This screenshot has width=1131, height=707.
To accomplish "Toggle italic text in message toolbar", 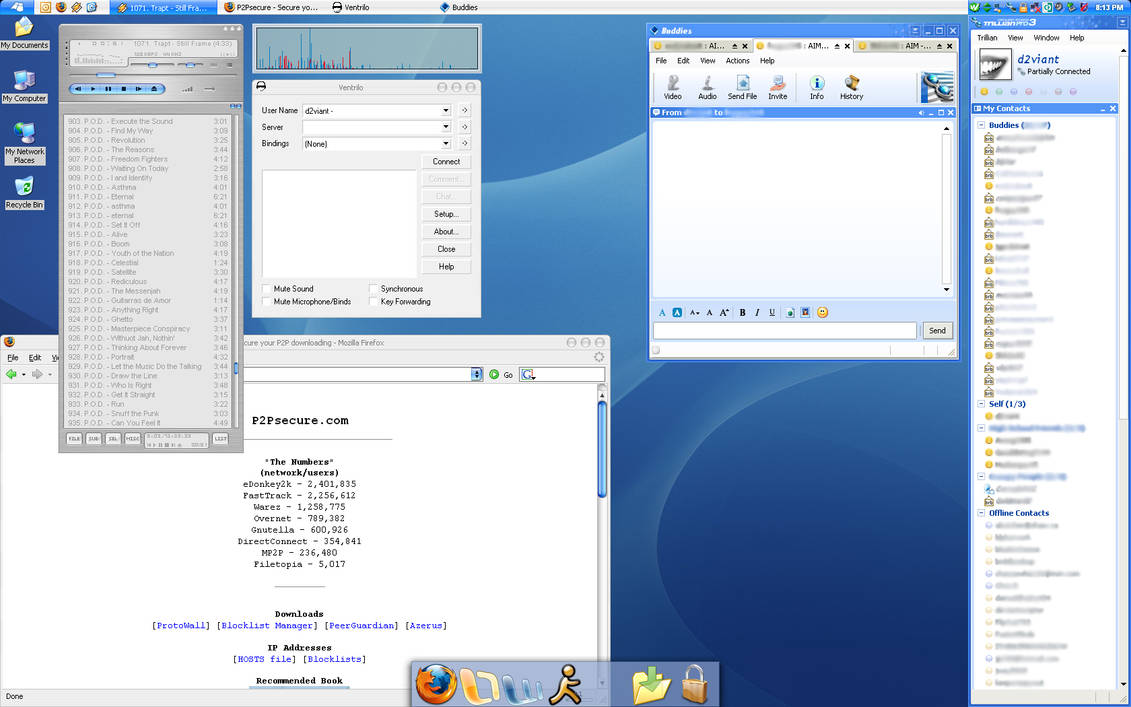I will (757, 312).
